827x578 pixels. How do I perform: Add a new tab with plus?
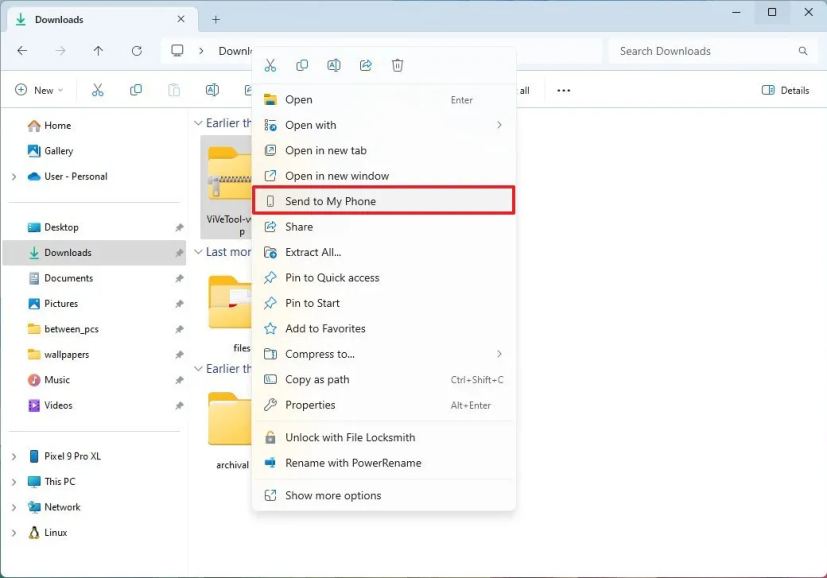point(216,20)
